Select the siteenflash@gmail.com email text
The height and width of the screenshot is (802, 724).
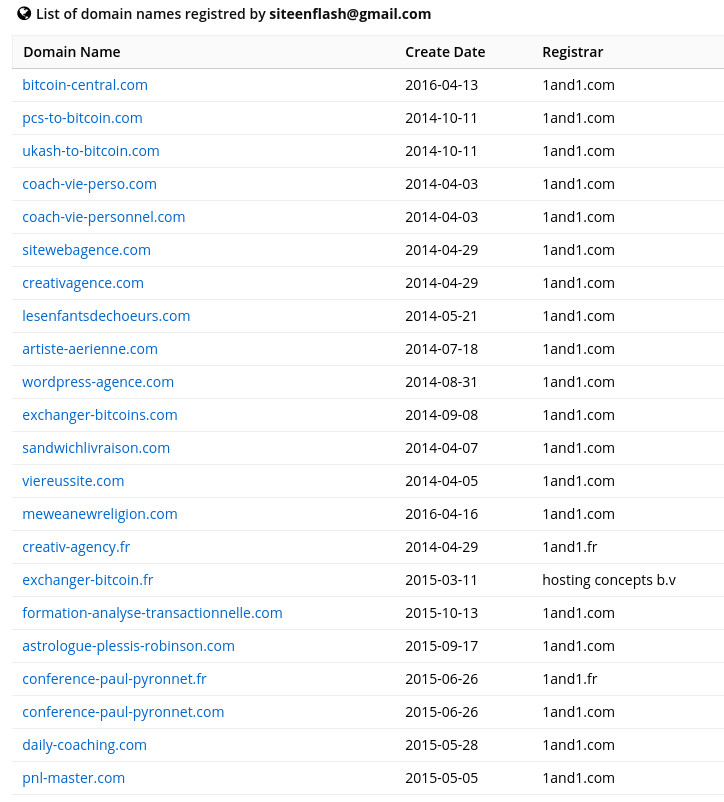pos(350,14)
